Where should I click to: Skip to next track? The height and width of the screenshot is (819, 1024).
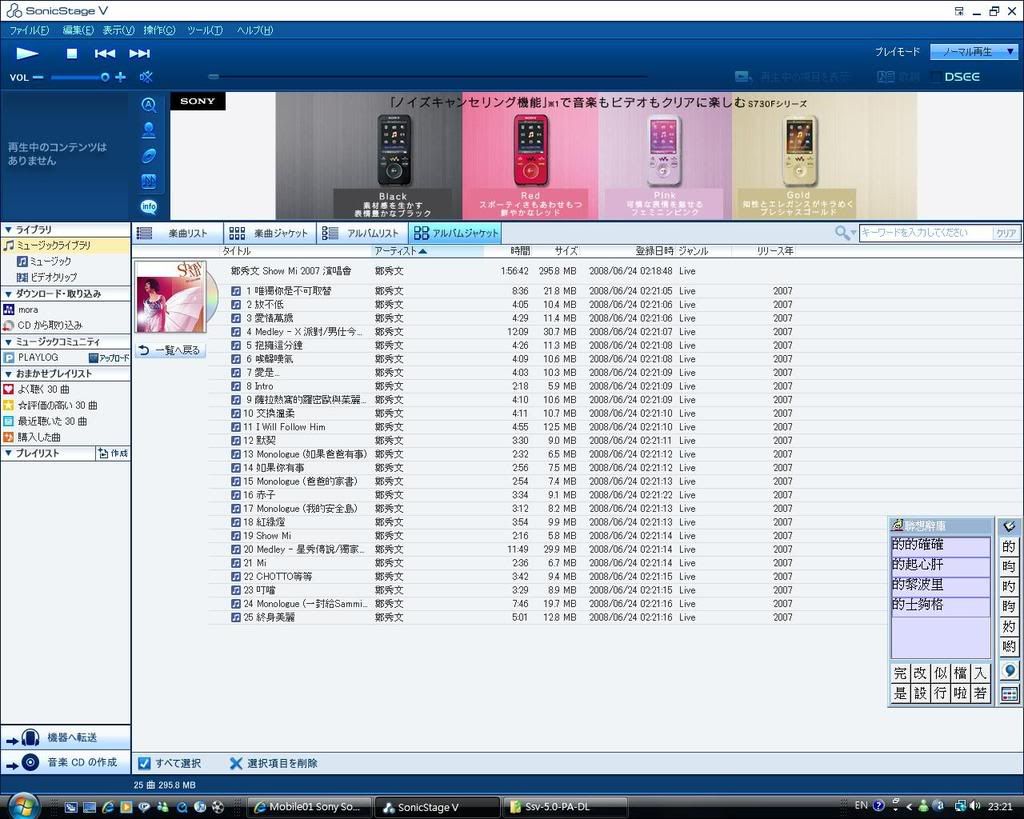tap(139, 54)
